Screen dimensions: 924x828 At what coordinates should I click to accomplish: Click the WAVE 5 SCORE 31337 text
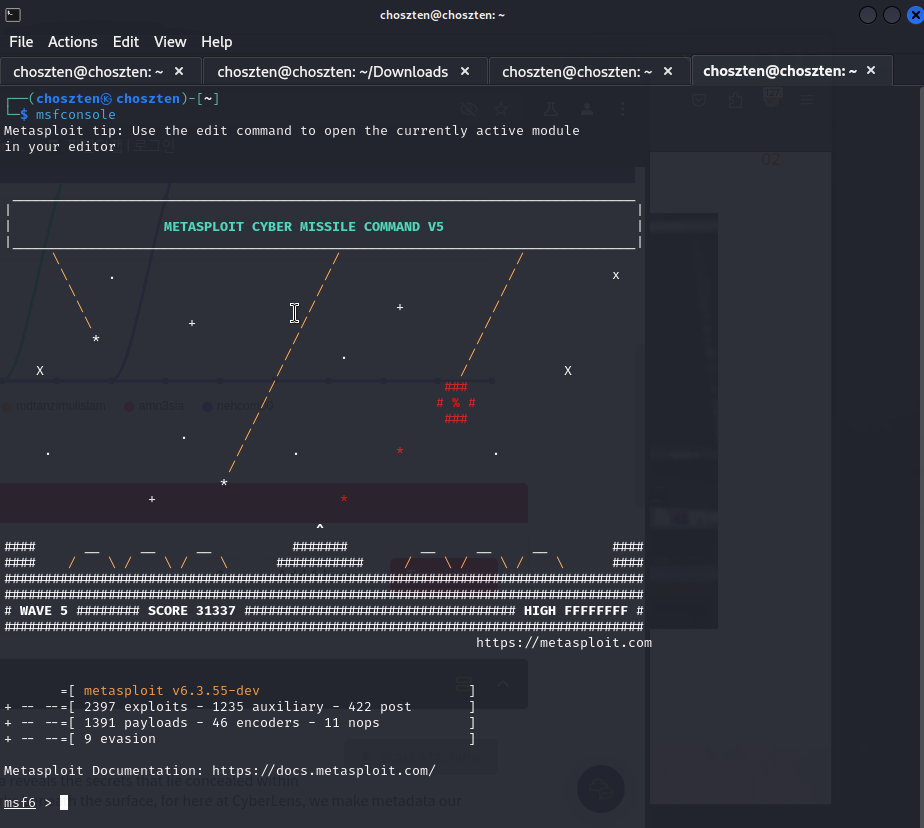[127, 611]
